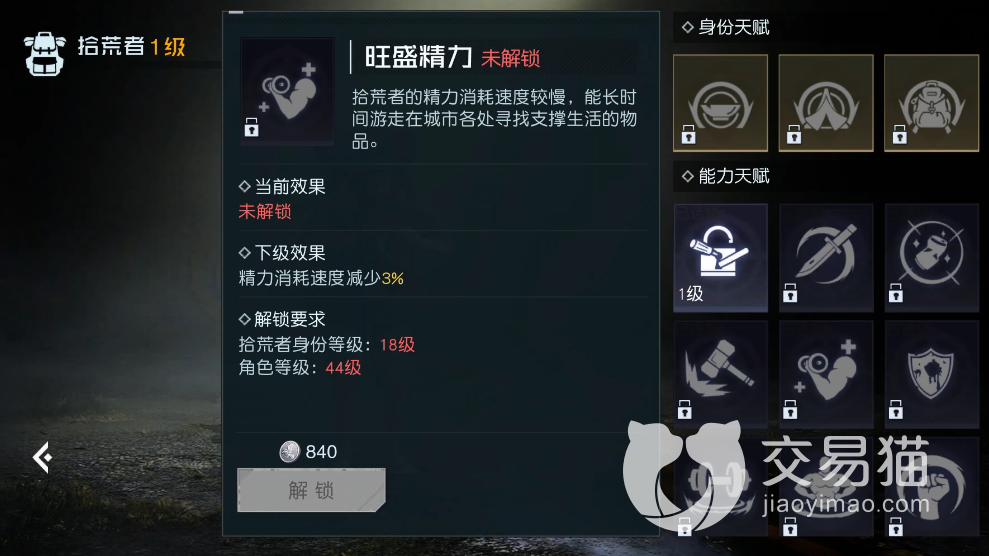Select the locked raised fist ability talent
Screen dimensions: 989x556
tap(931, 487)
